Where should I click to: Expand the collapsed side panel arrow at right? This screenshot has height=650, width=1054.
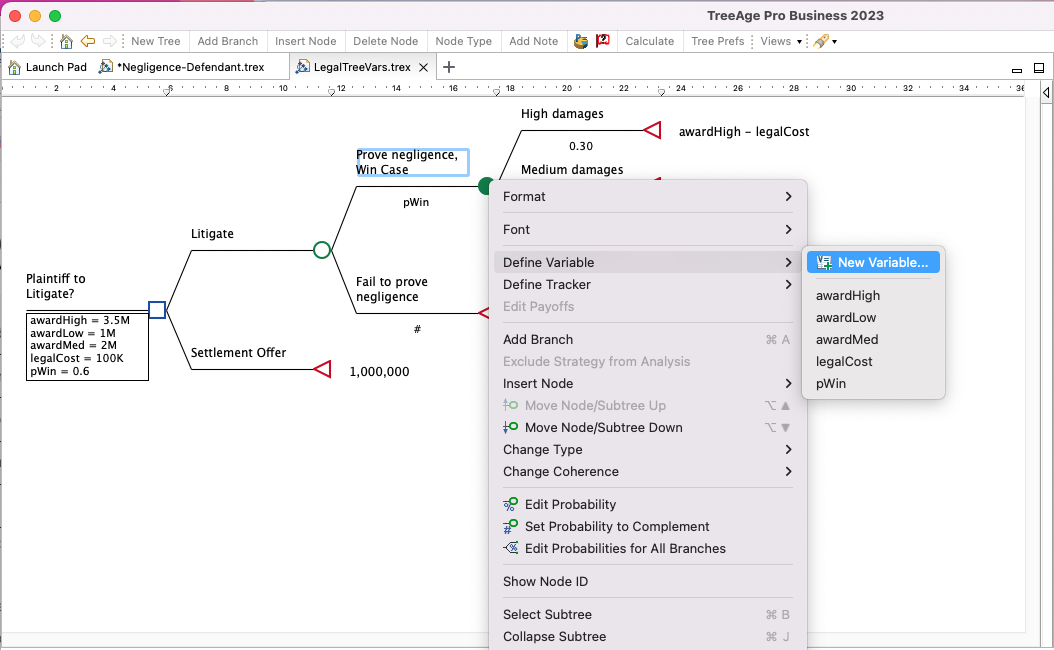1046,92
